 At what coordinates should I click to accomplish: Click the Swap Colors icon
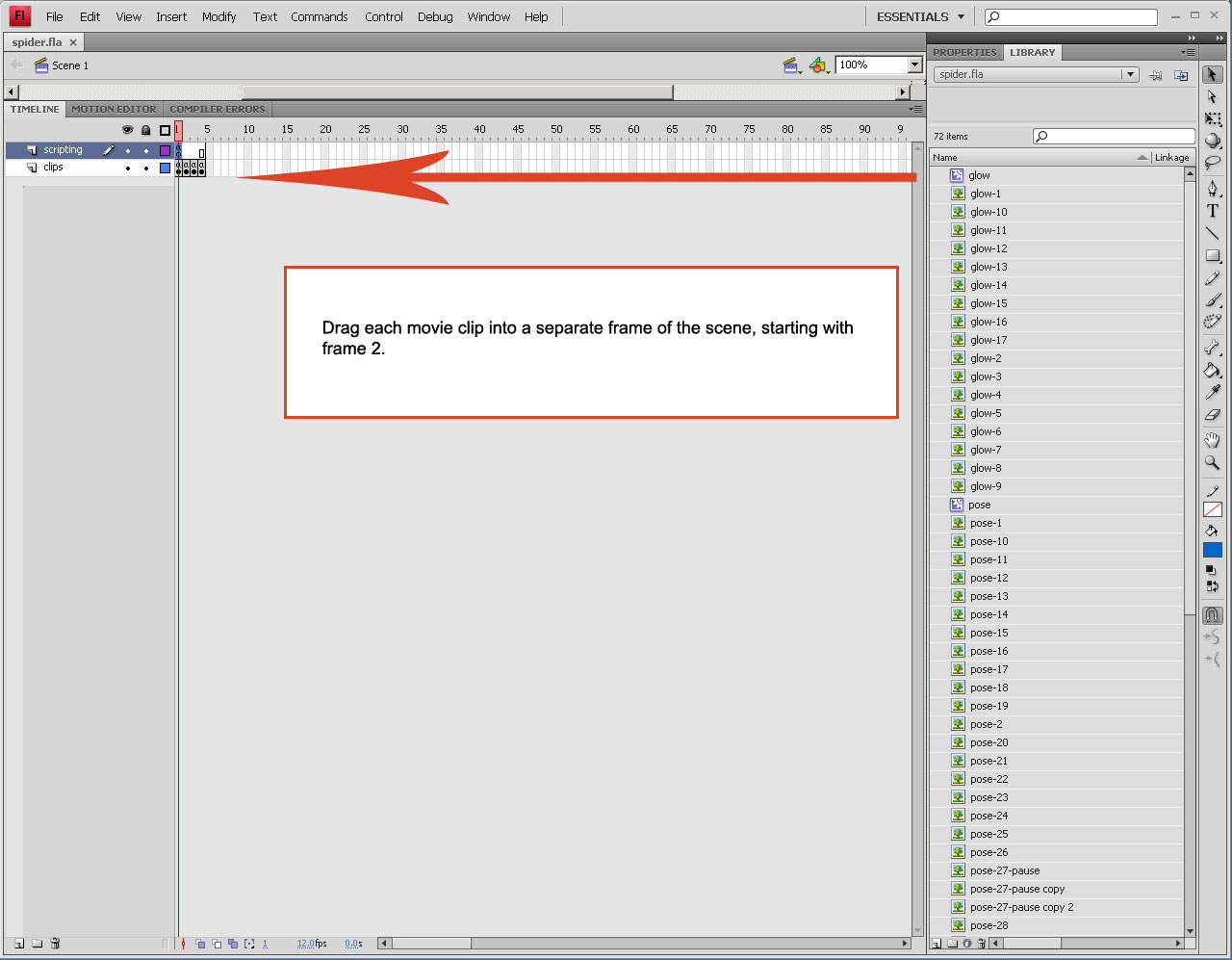[x=1211, y=585]
